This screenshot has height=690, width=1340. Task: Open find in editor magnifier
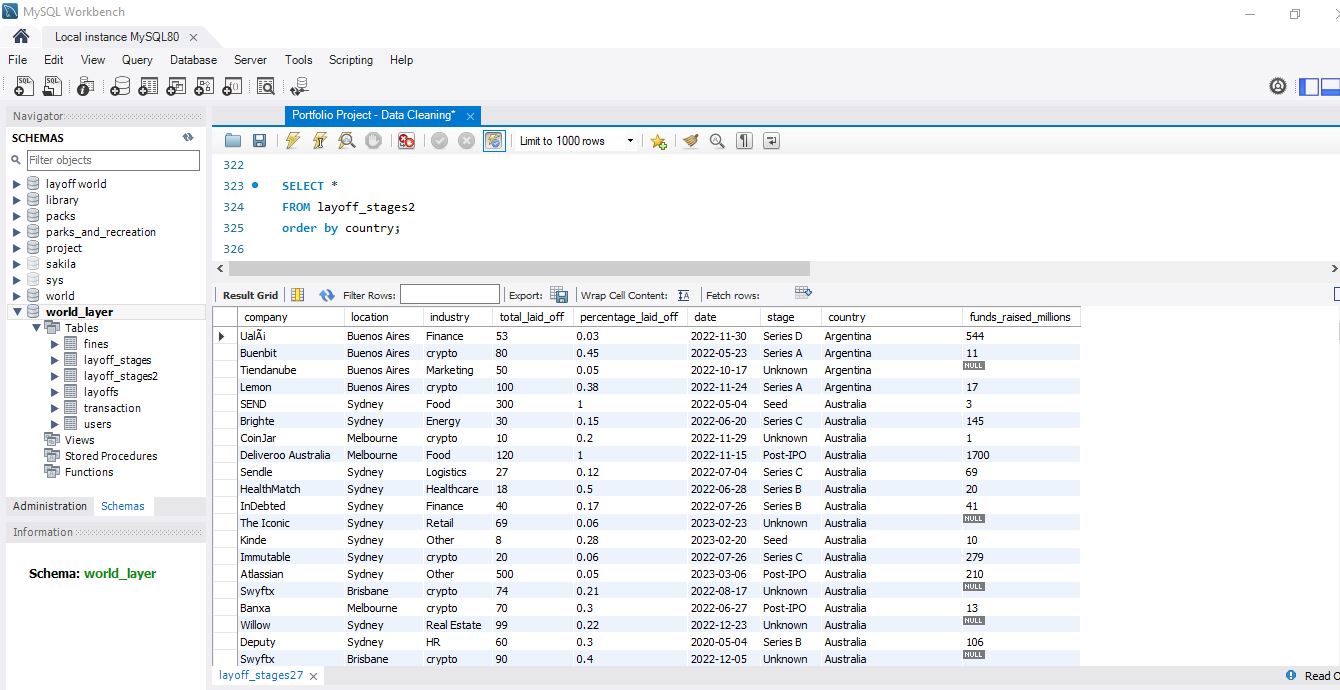click(x=717, y=141)
